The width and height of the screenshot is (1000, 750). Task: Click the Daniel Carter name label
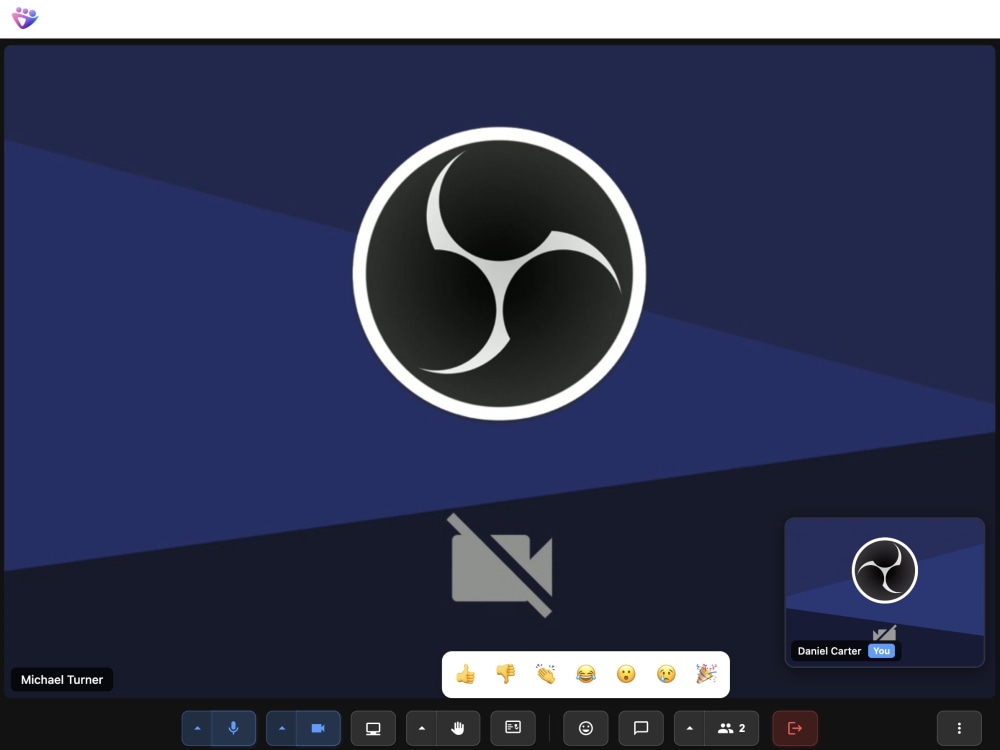[x=829, y=651]
